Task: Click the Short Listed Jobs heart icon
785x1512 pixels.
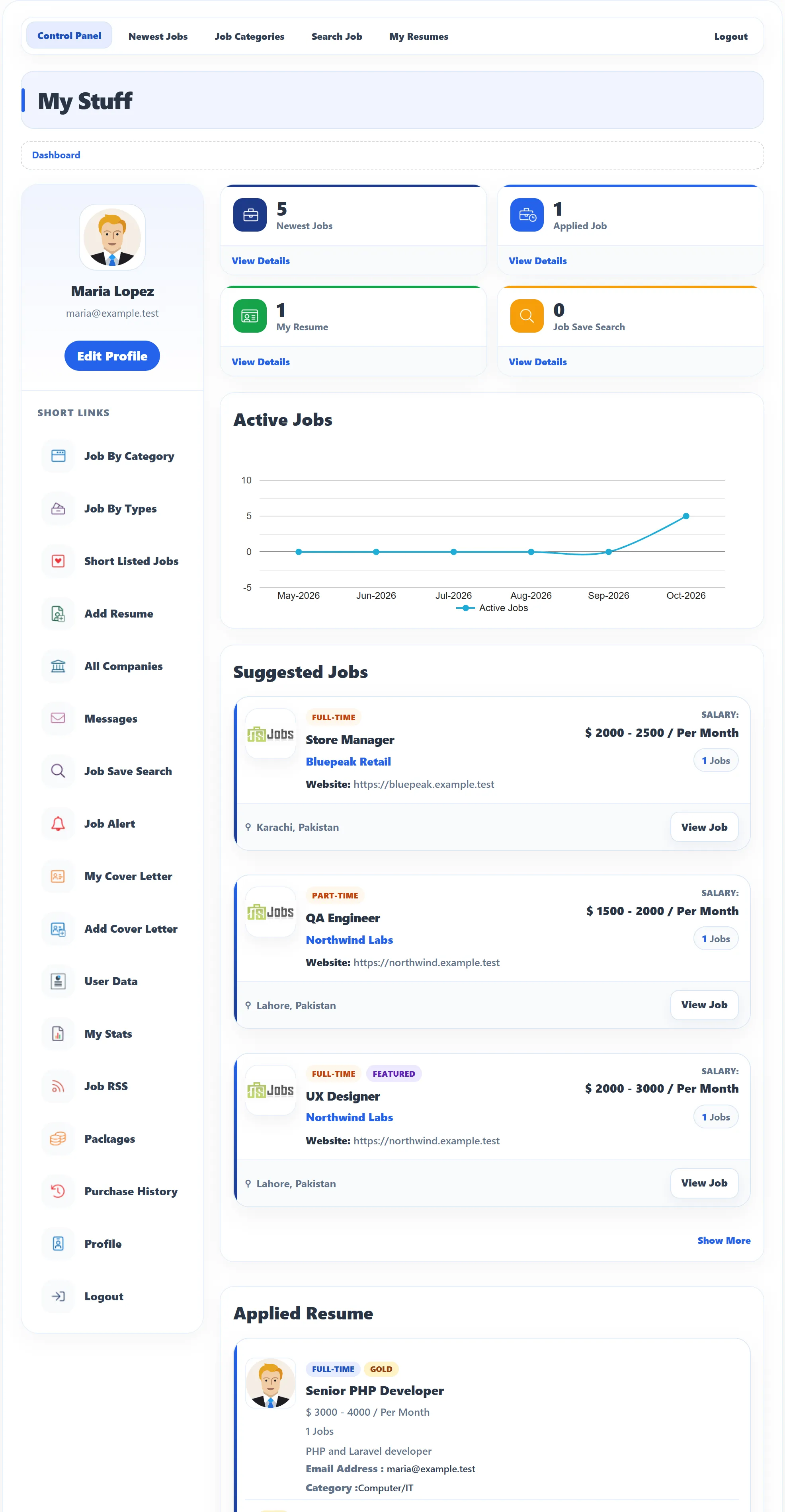Action: [58, 561]
